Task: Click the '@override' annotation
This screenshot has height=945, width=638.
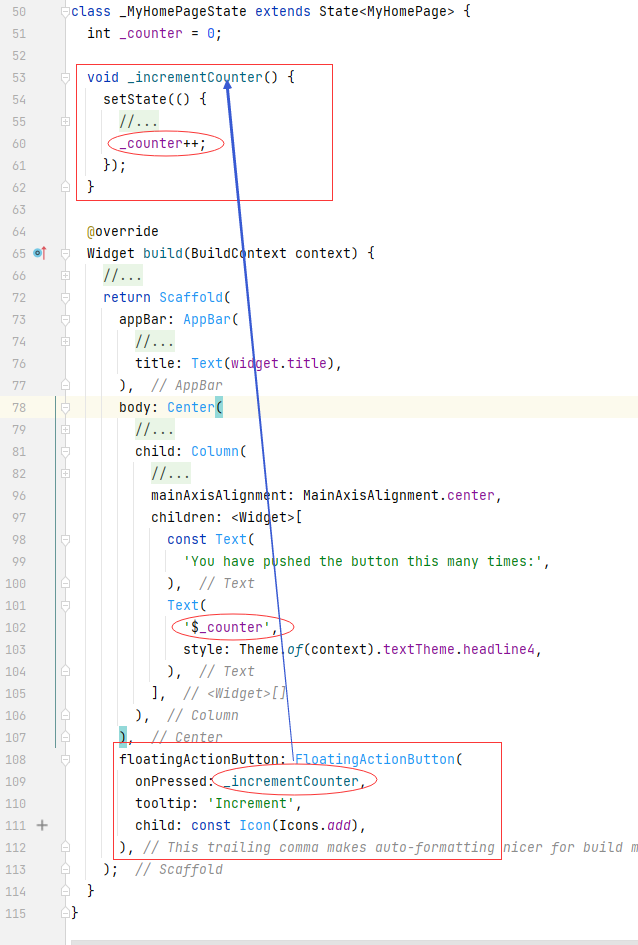Action: click(123, 231)
